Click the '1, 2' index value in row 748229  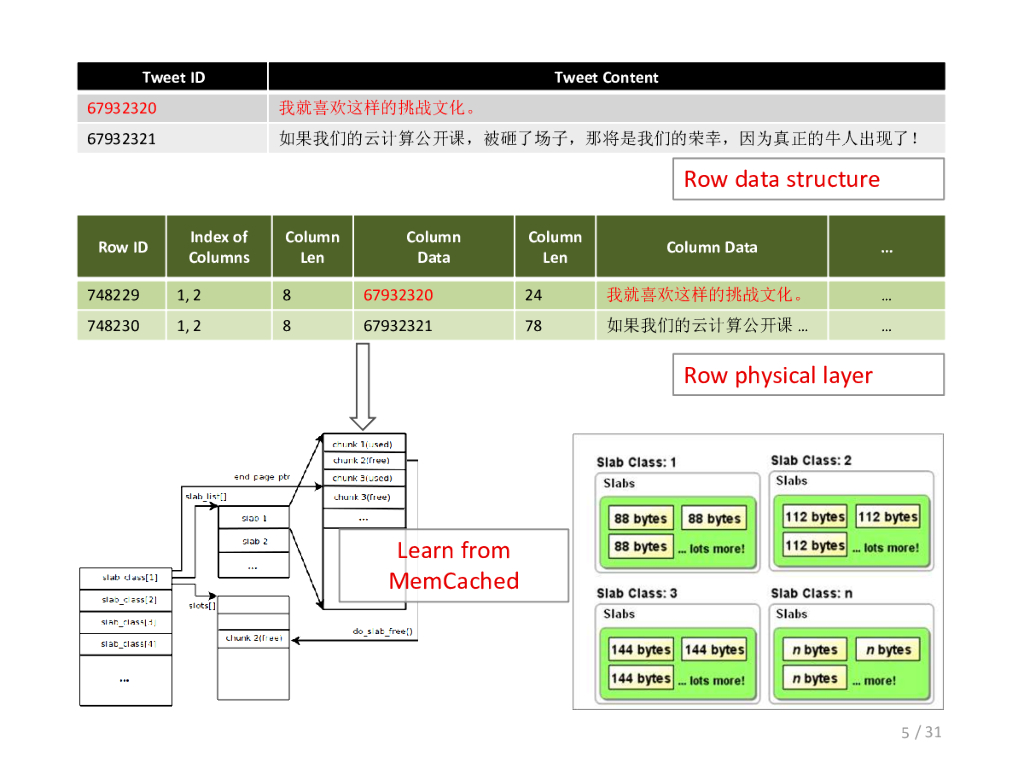tap(189, 295)
